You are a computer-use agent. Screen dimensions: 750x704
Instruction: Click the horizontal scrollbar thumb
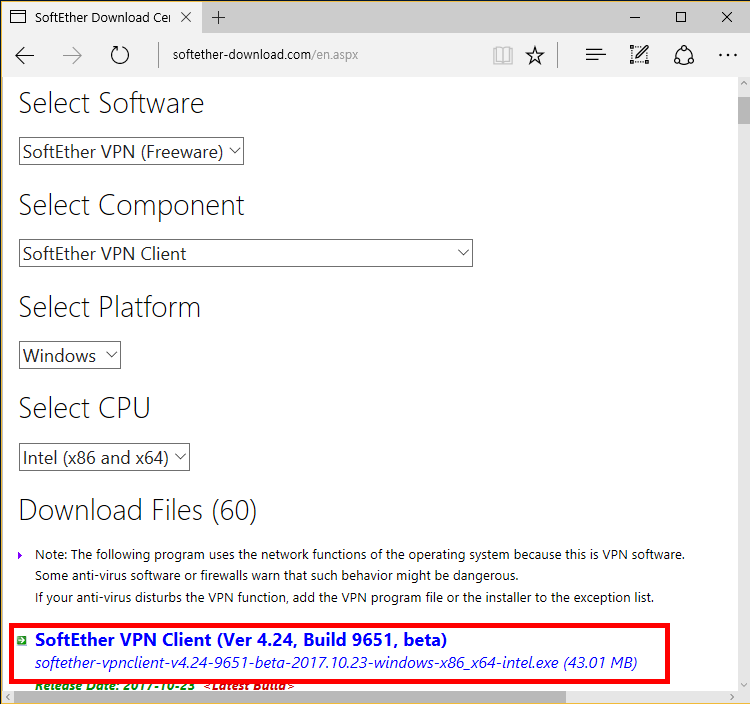pos(291,697)
